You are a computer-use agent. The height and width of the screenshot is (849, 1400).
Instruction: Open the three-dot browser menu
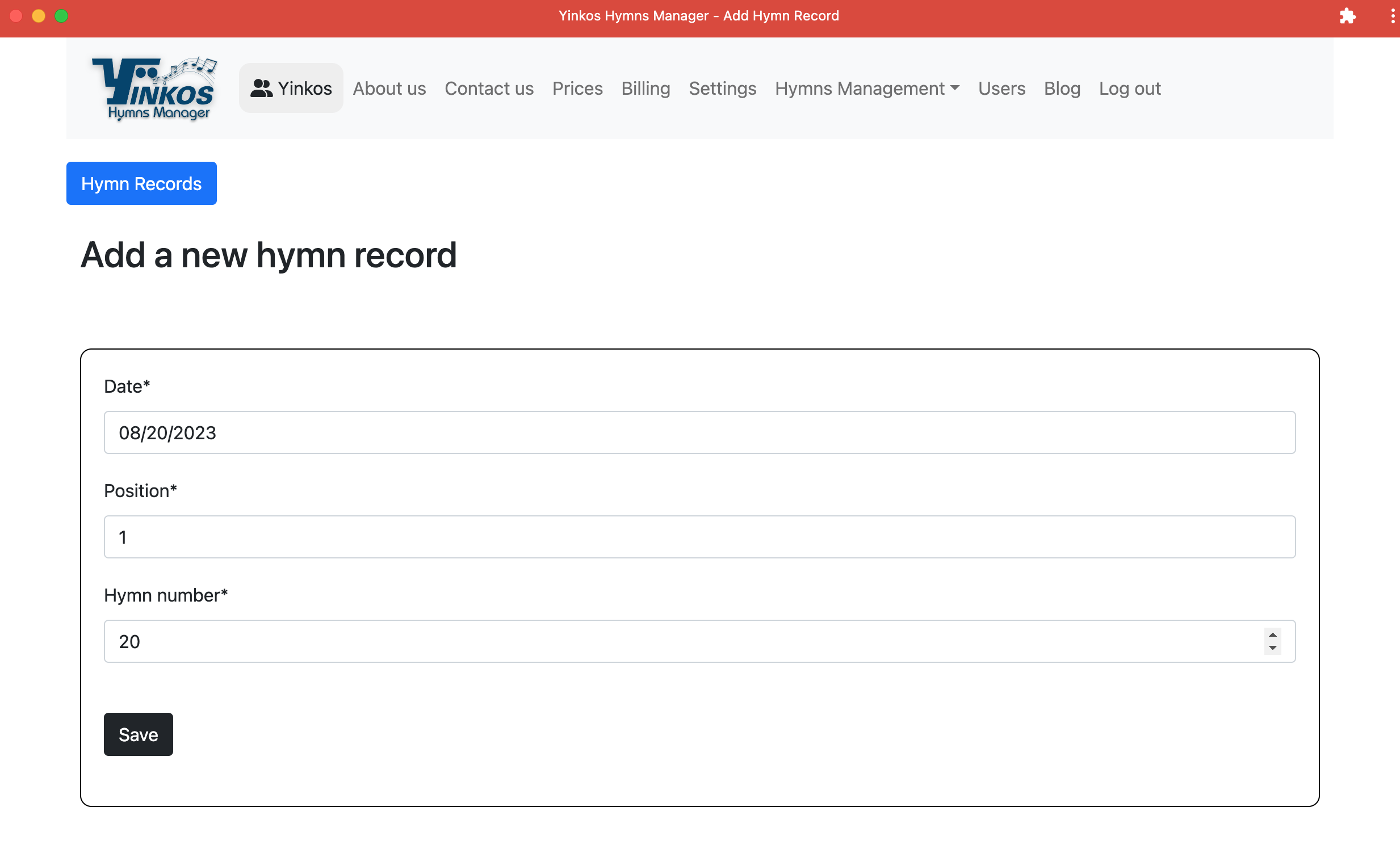click(1392, 16)
